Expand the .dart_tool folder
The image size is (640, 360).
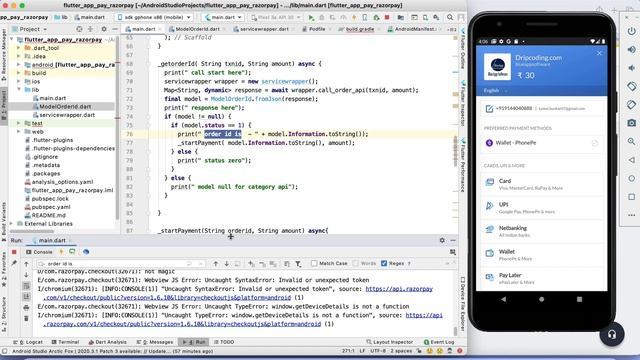click(x=18, y=48)
